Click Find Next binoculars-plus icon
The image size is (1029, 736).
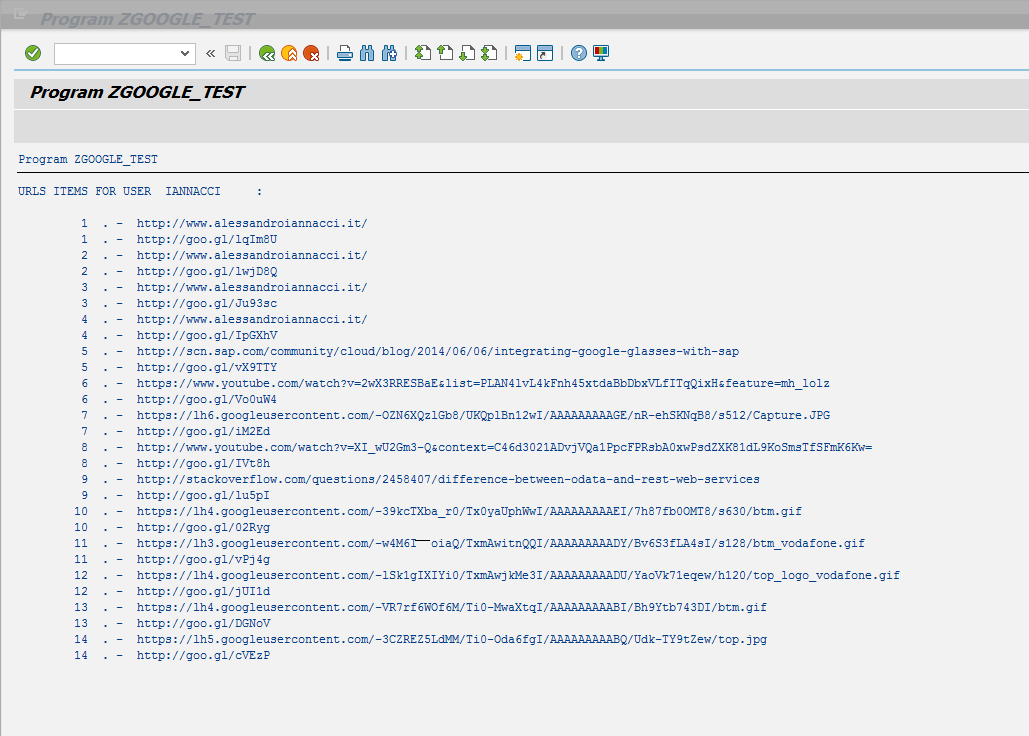pos(389,53)
